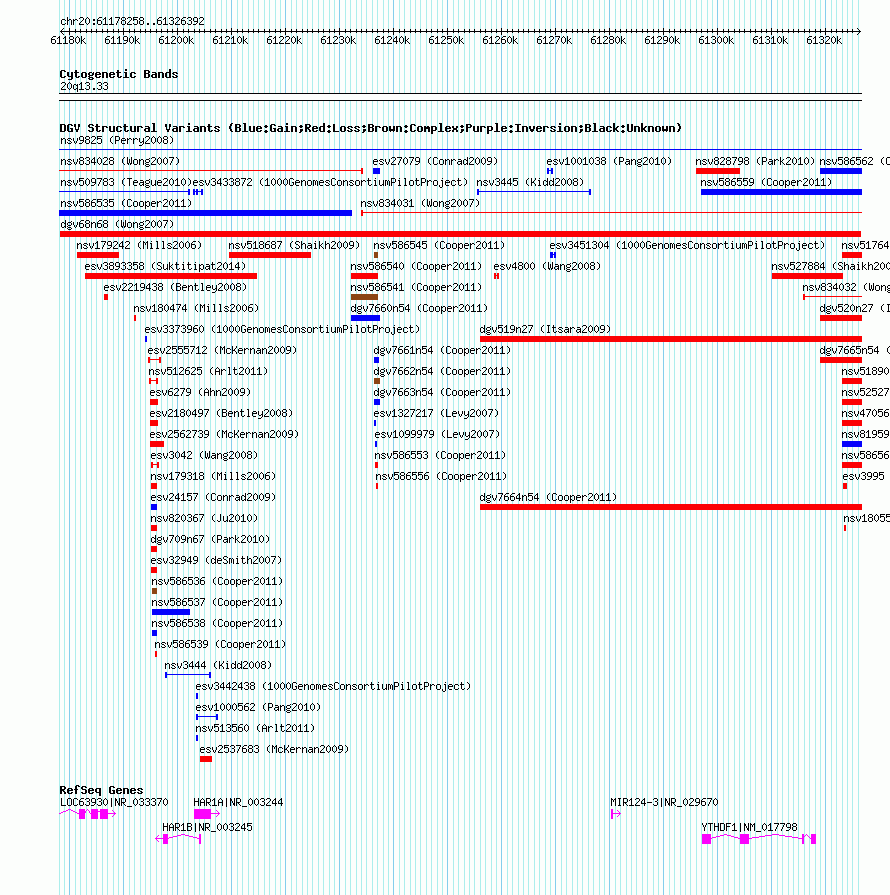Click red bar under nsv179242 (Mills2006)
The height and width of the screenshot is (895, 890).
98,255
